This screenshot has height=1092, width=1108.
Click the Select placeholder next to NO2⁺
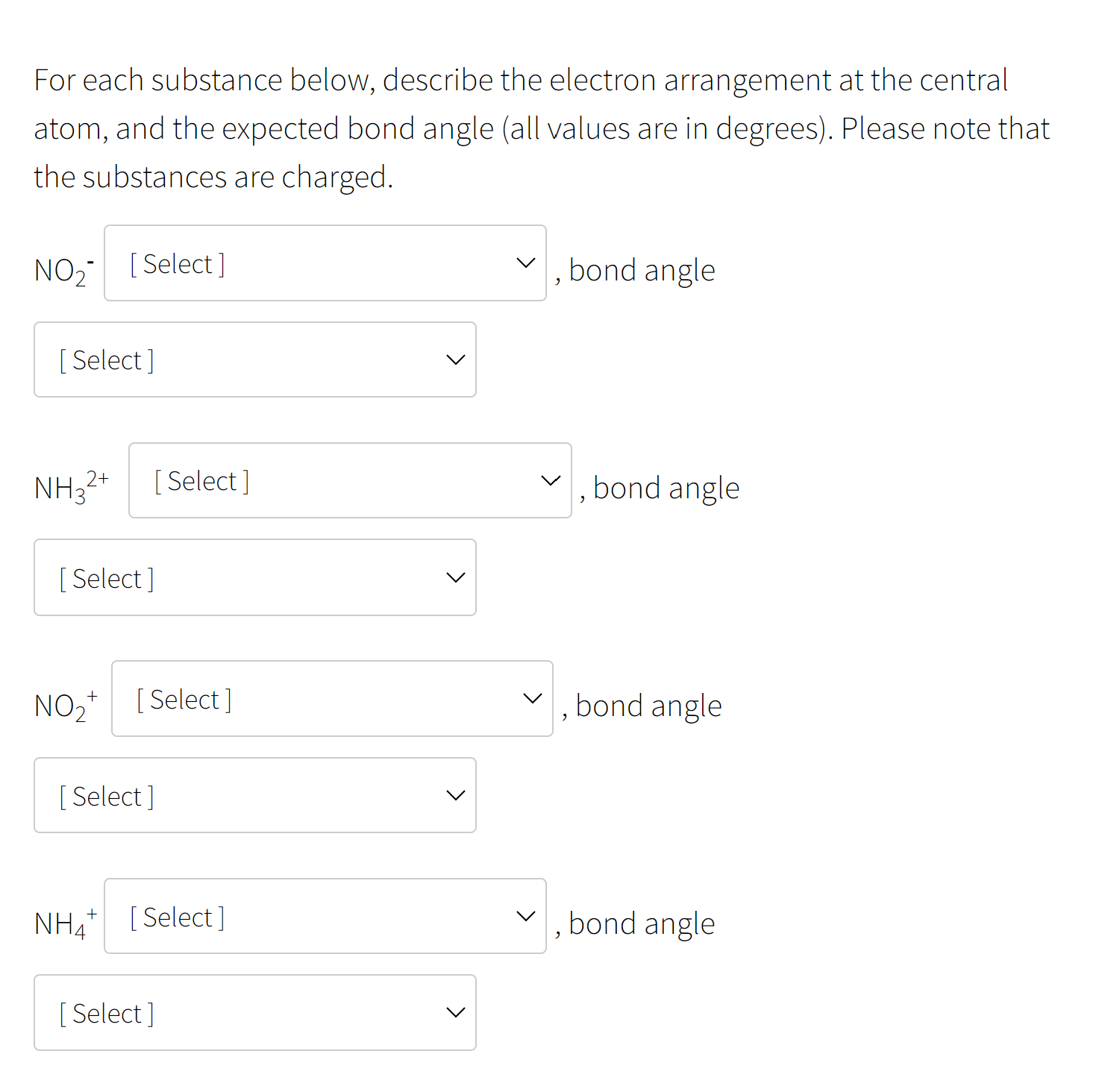pyautogui.click(x=182, y=698)
